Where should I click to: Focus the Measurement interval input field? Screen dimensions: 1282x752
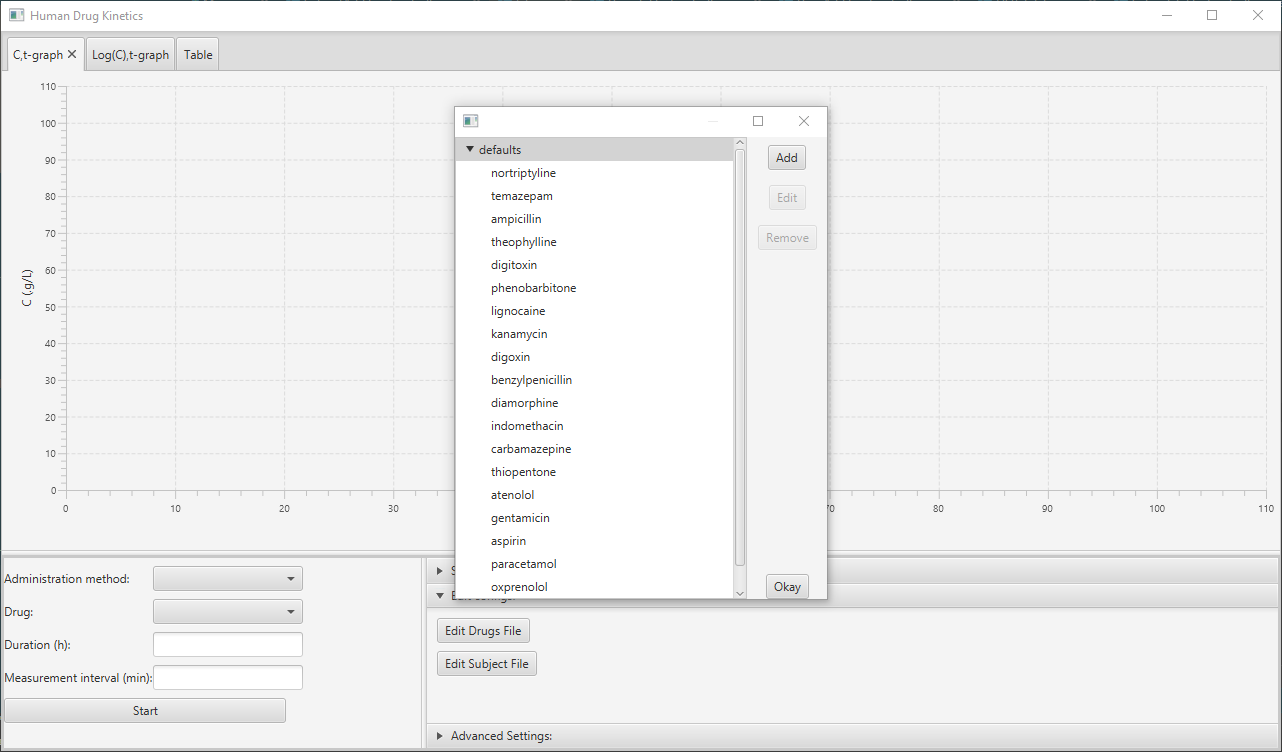tap(227, 678)
